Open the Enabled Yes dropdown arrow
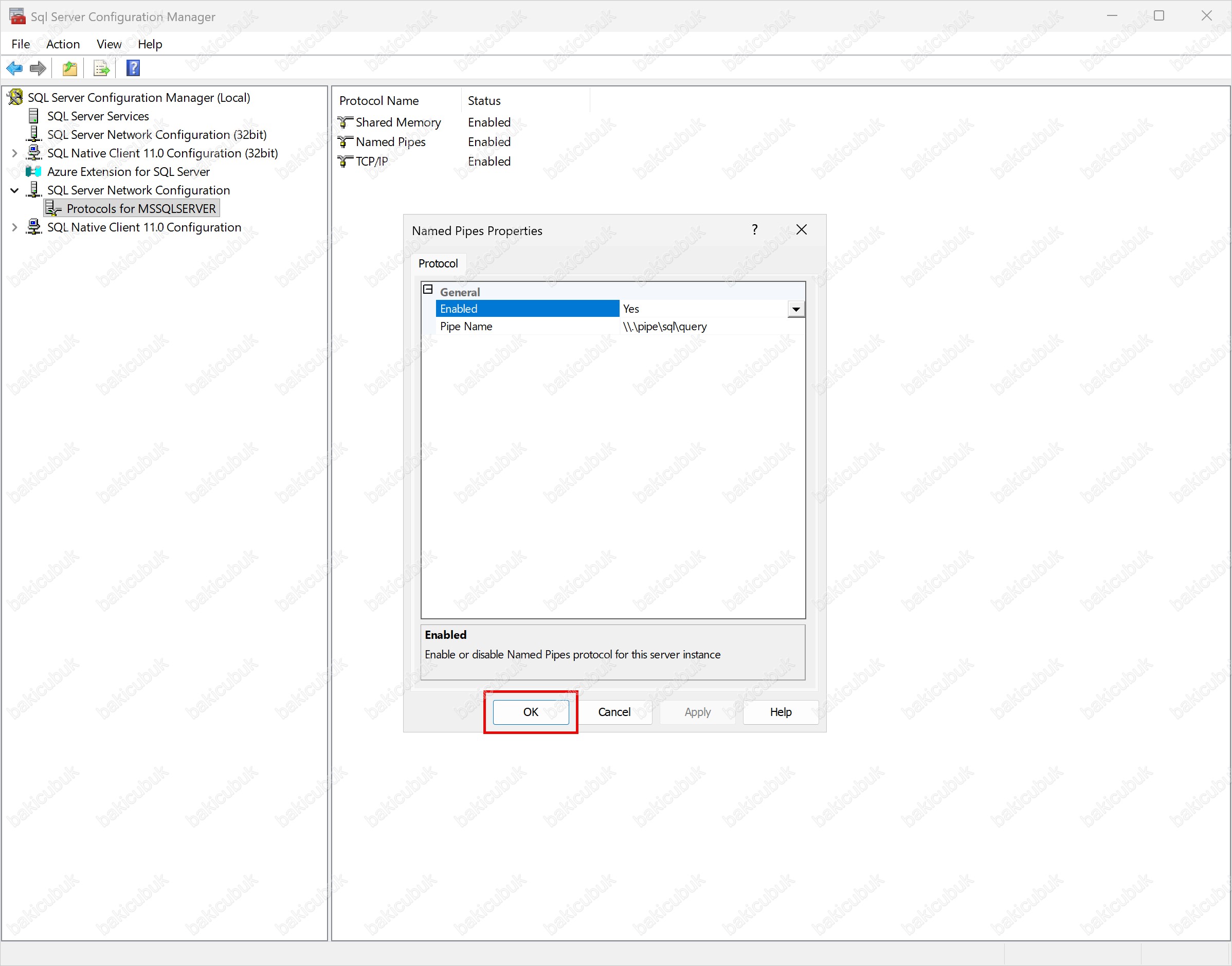The height and width of the screenshot is (966, 1232). [x=795, y=309]
